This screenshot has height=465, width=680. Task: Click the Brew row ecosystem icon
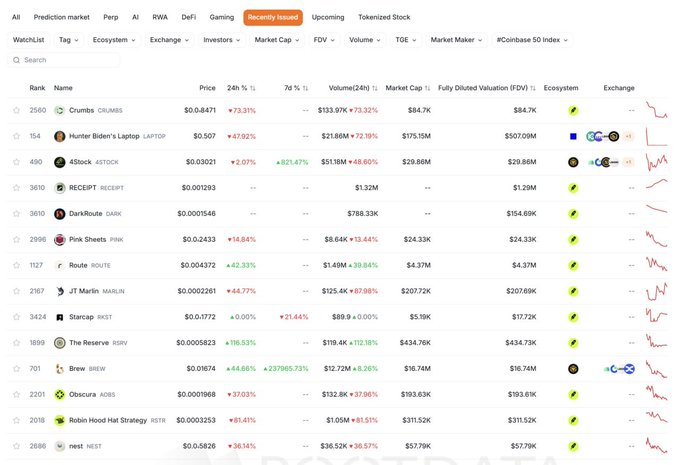click(573, 369)
